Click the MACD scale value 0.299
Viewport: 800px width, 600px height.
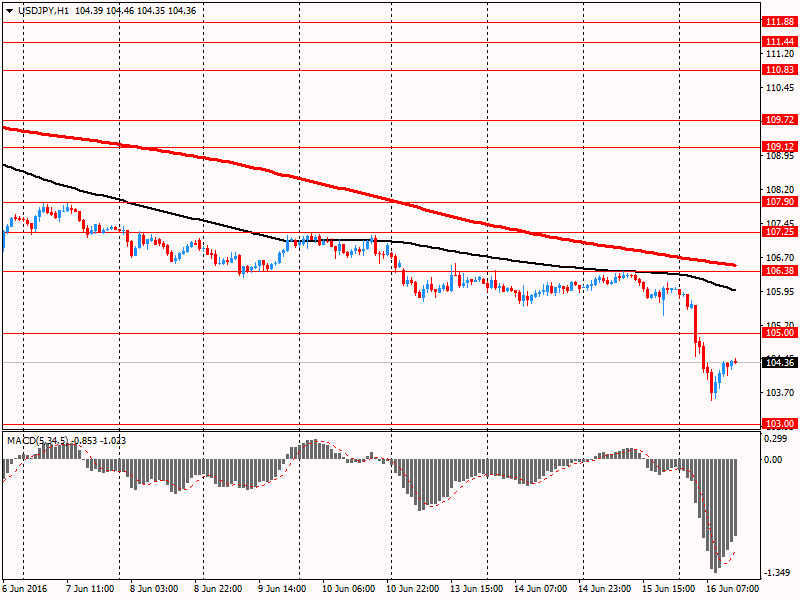tap(776, 438)
